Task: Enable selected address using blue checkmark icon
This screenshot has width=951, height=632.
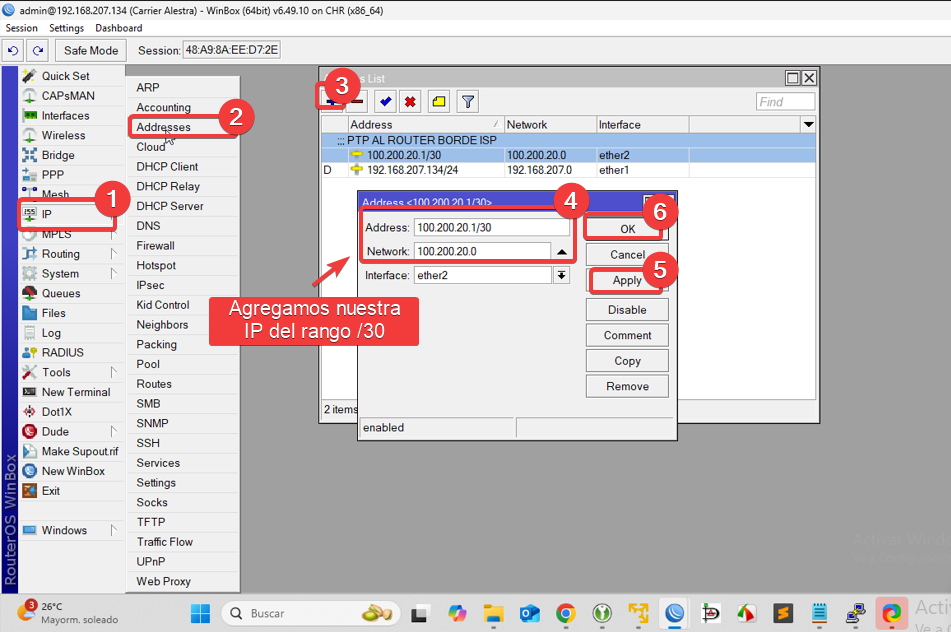Action: [385, 101]
